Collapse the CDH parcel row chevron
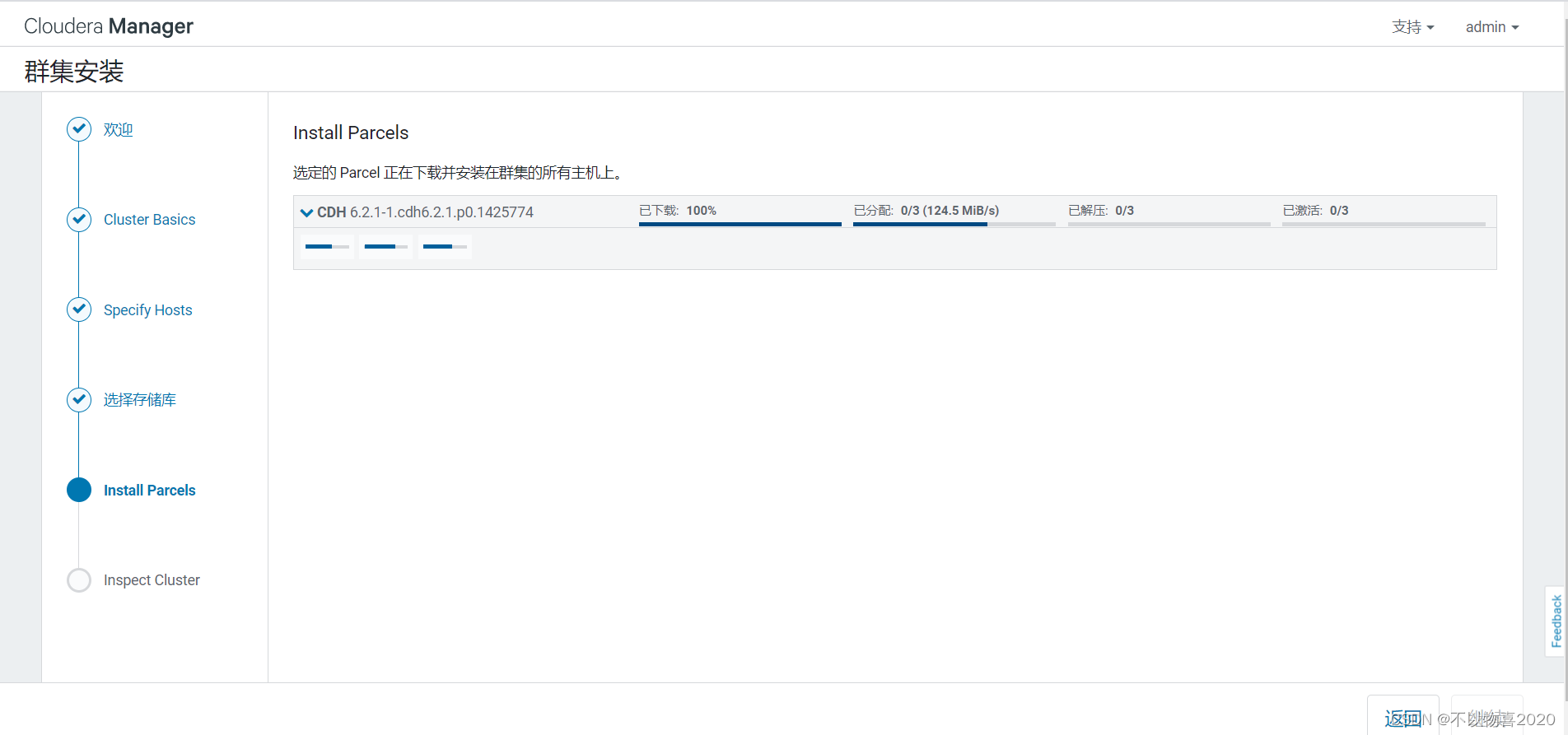The width and height of the screenshot is (1568, 735). [306, 212]
